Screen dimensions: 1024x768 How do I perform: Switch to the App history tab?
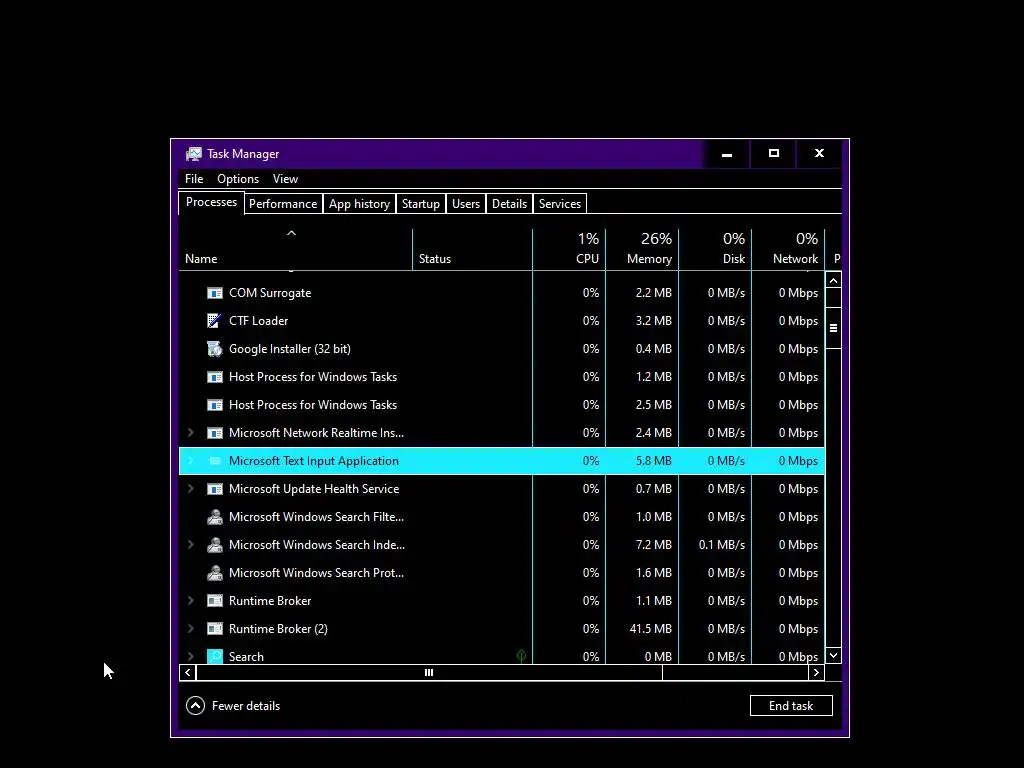pyautogui.click(x=359, y=204)
